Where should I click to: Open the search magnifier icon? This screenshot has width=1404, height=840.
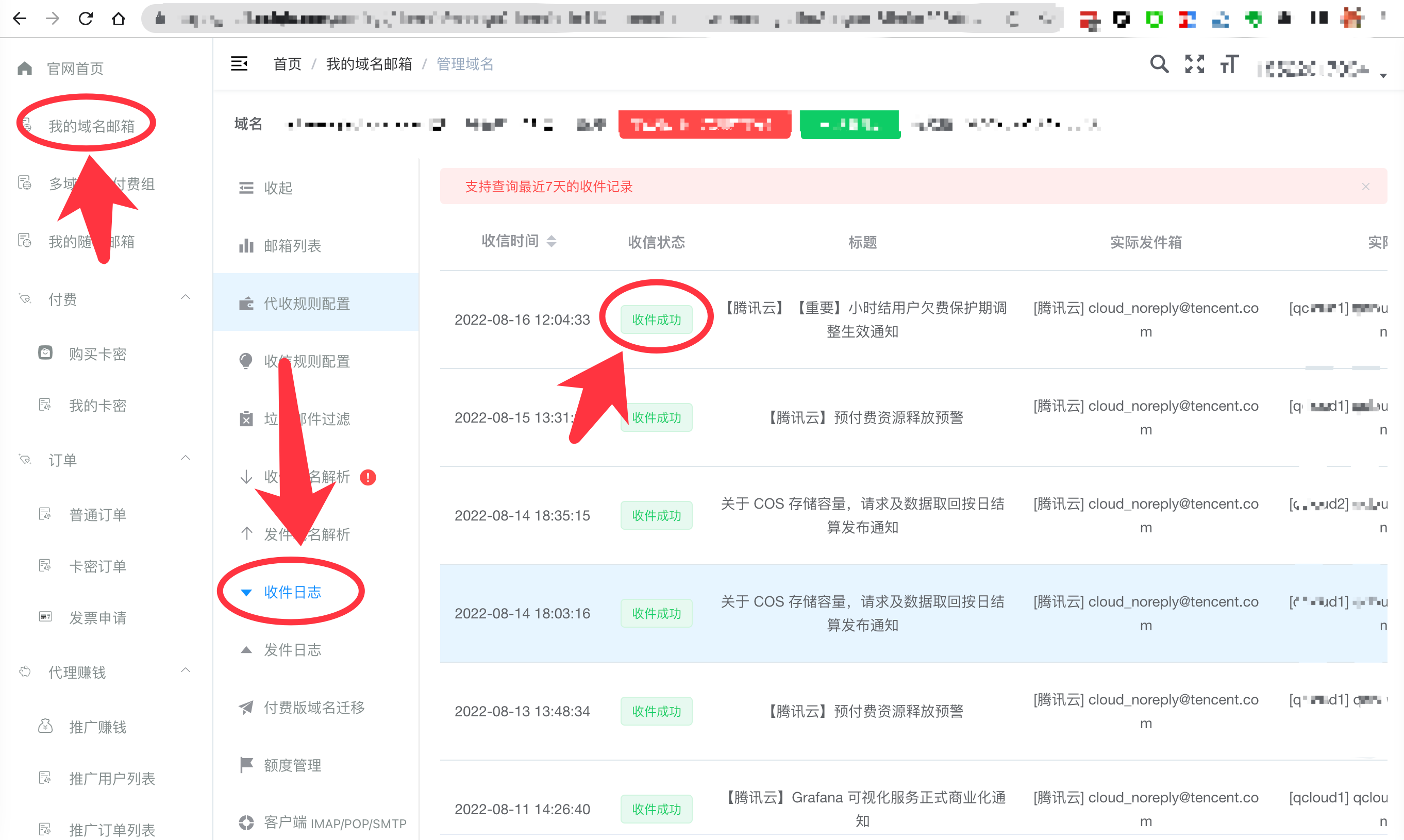pos(1159,64)
